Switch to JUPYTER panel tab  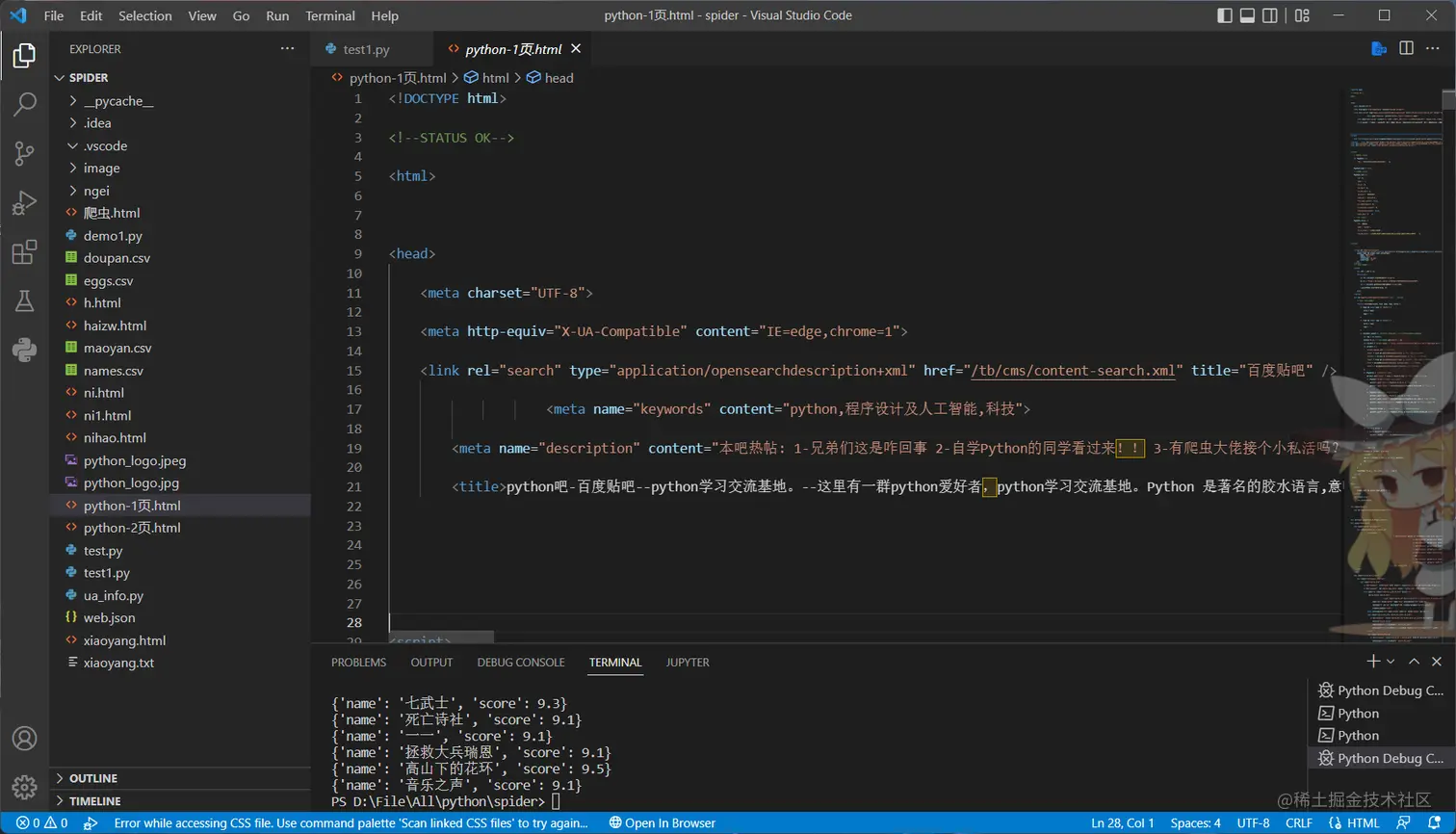click(688, 663)
